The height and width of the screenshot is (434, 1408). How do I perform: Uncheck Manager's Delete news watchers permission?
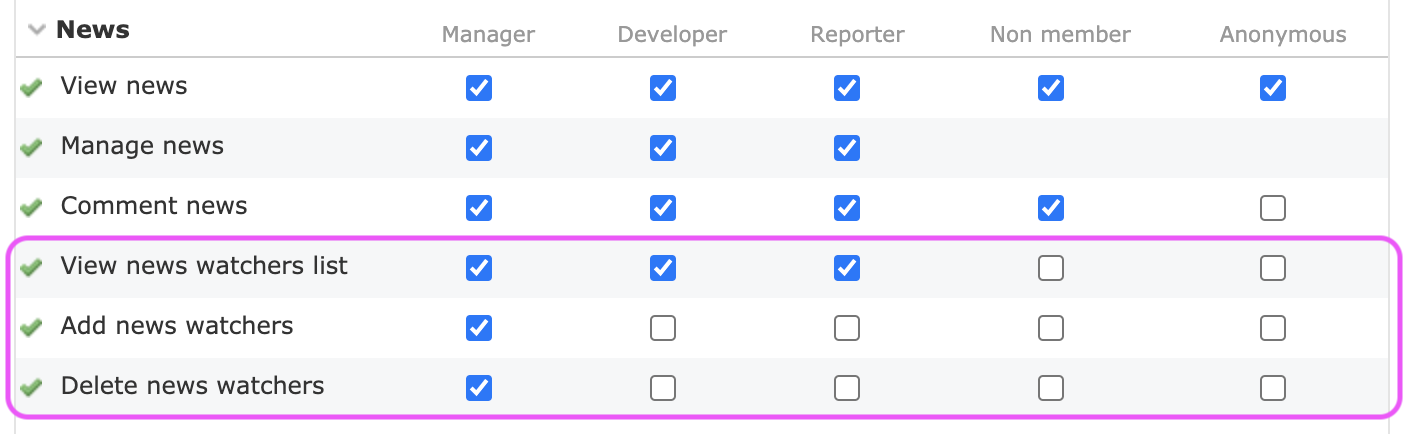coord(479,388)
